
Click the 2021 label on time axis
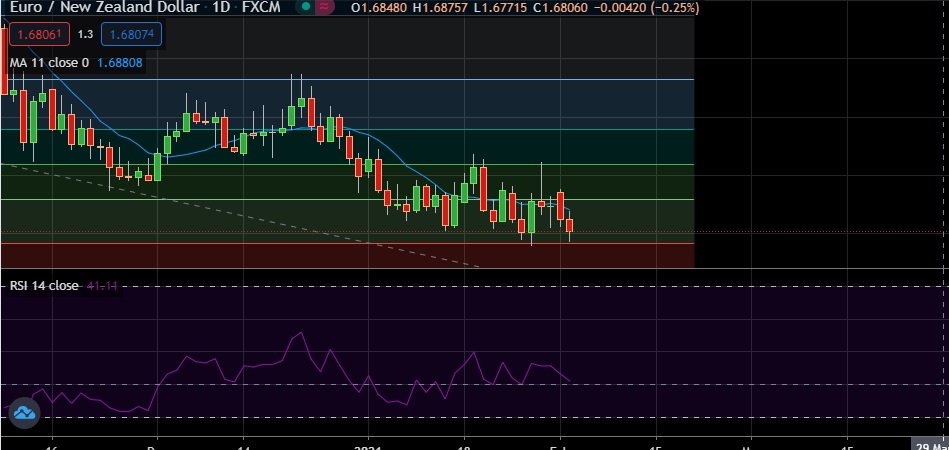click(x=368, y=447)
